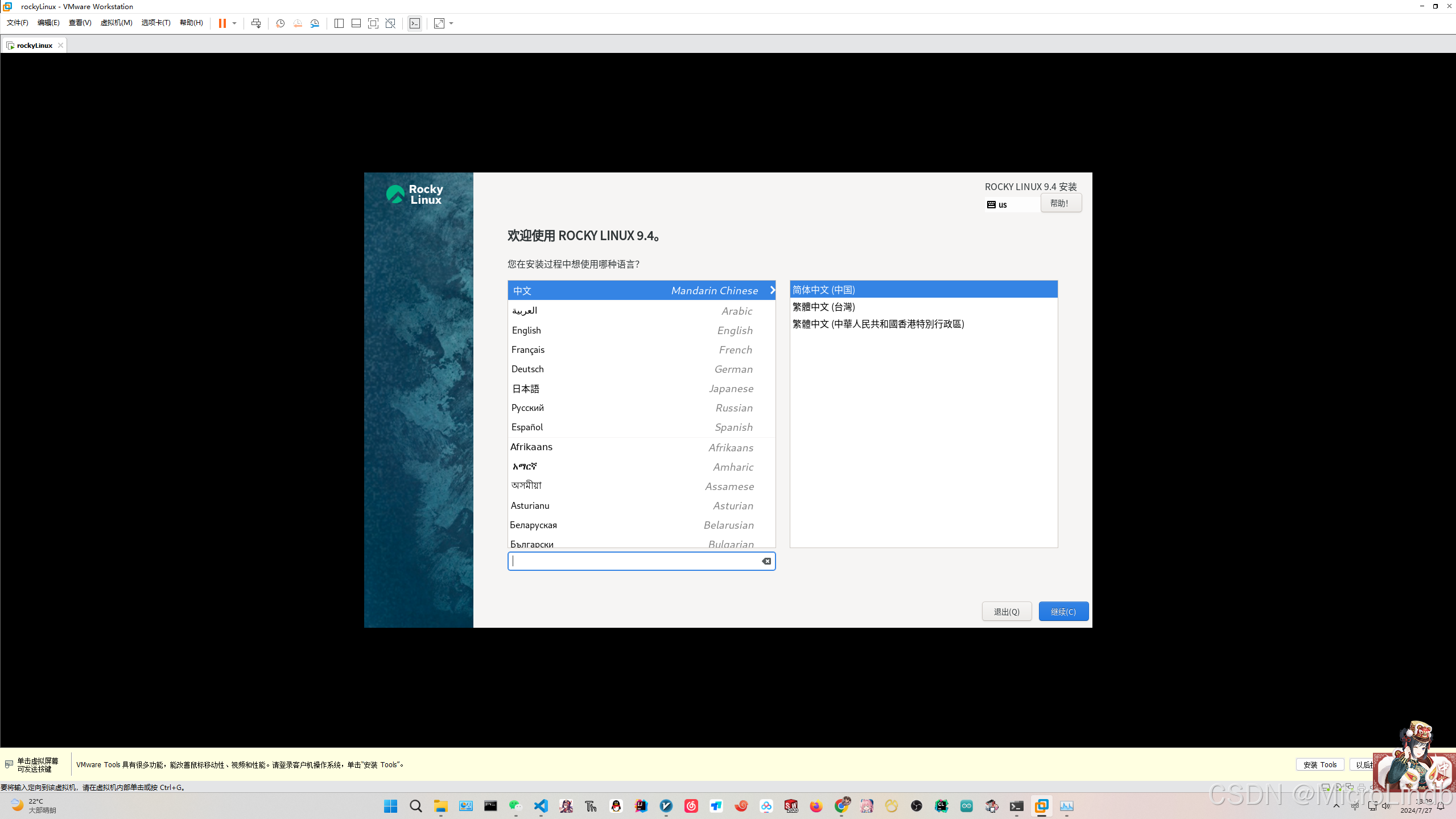1456x819 pixels.
Task: Show hidden tray icons chevron
Action: click(x=1337, y=806)
